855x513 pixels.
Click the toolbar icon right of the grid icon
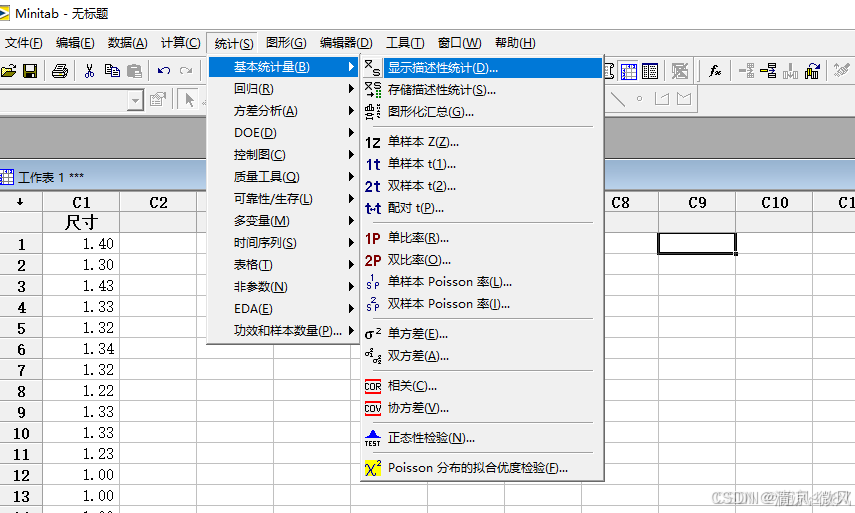(650, 71)
